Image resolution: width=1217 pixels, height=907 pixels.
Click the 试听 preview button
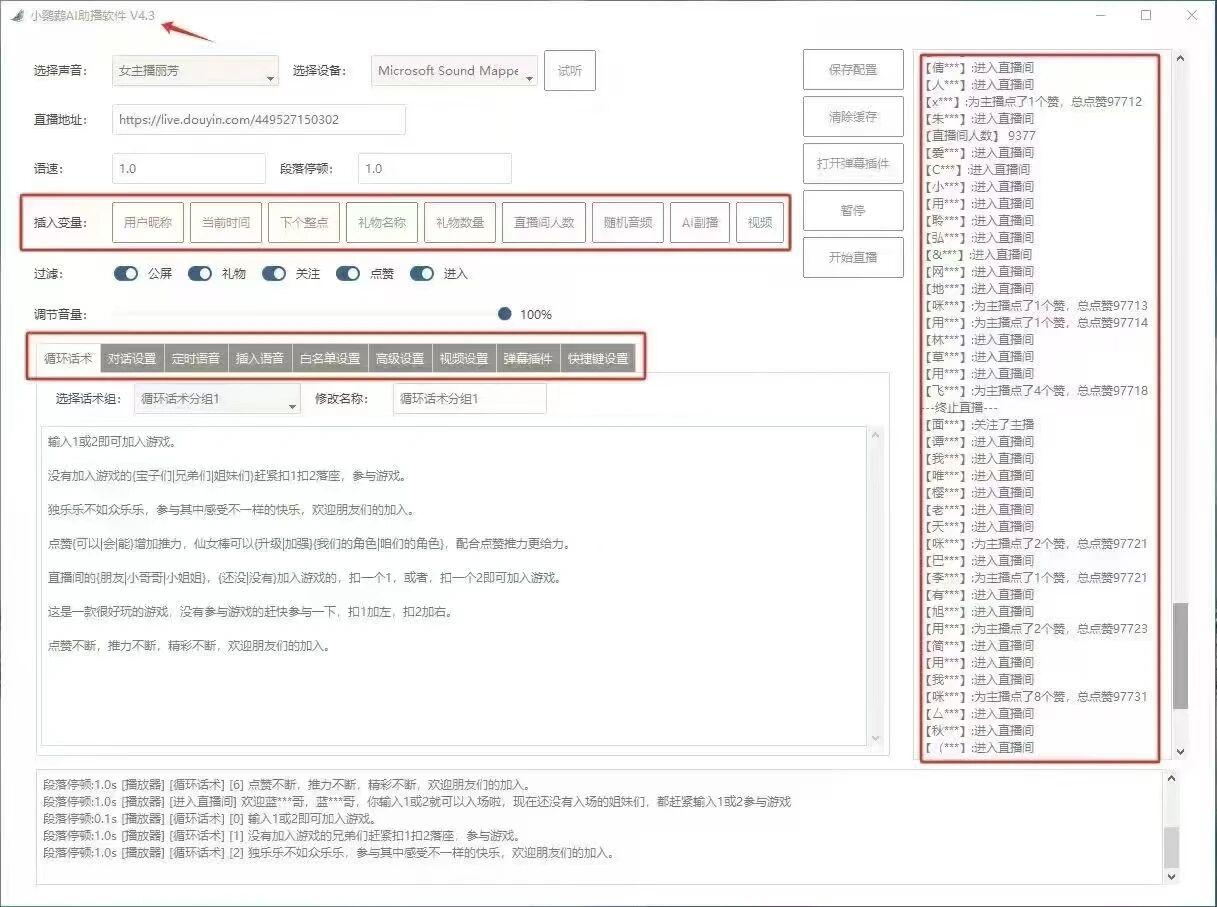570,71
